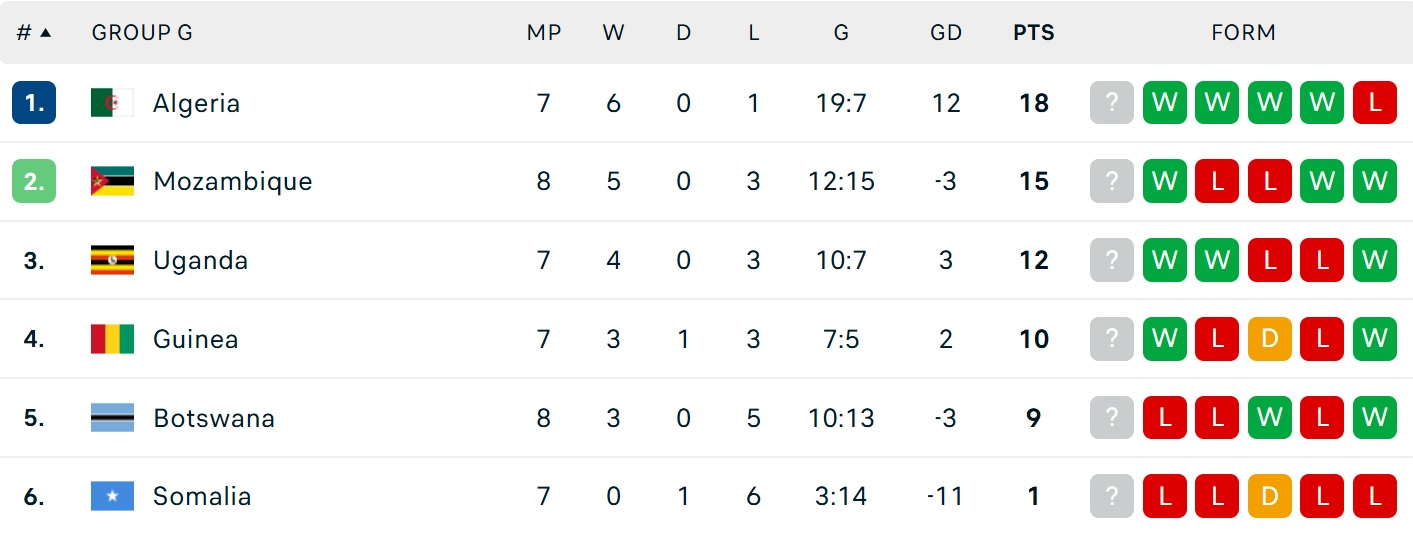
Task: Click the Algeria flag icon
Action: [112, 103]
